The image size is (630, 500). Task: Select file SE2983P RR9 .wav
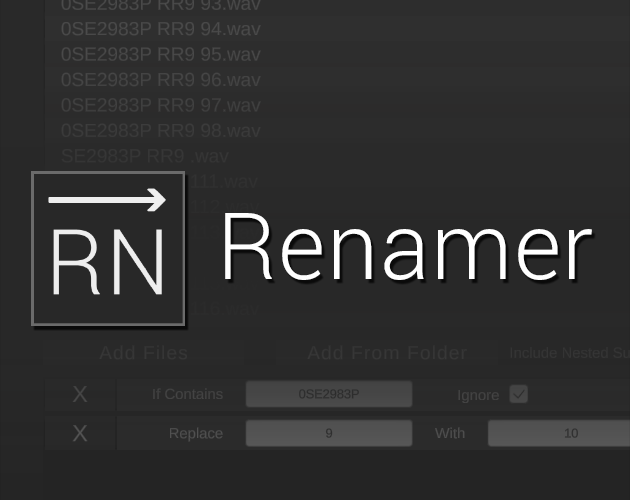pyautogui.click(x=145, y=156)
